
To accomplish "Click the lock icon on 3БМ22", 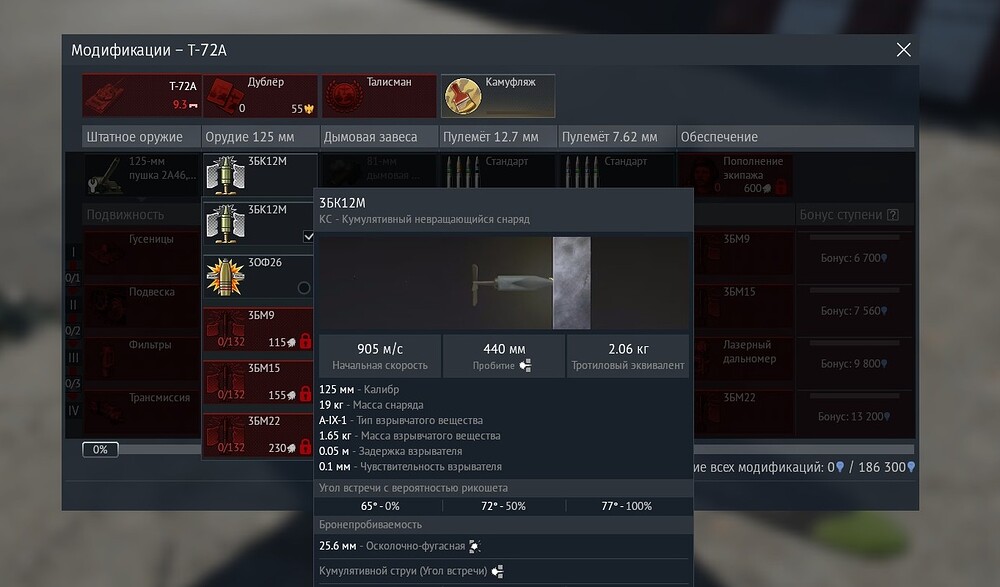I will point(305,447).
